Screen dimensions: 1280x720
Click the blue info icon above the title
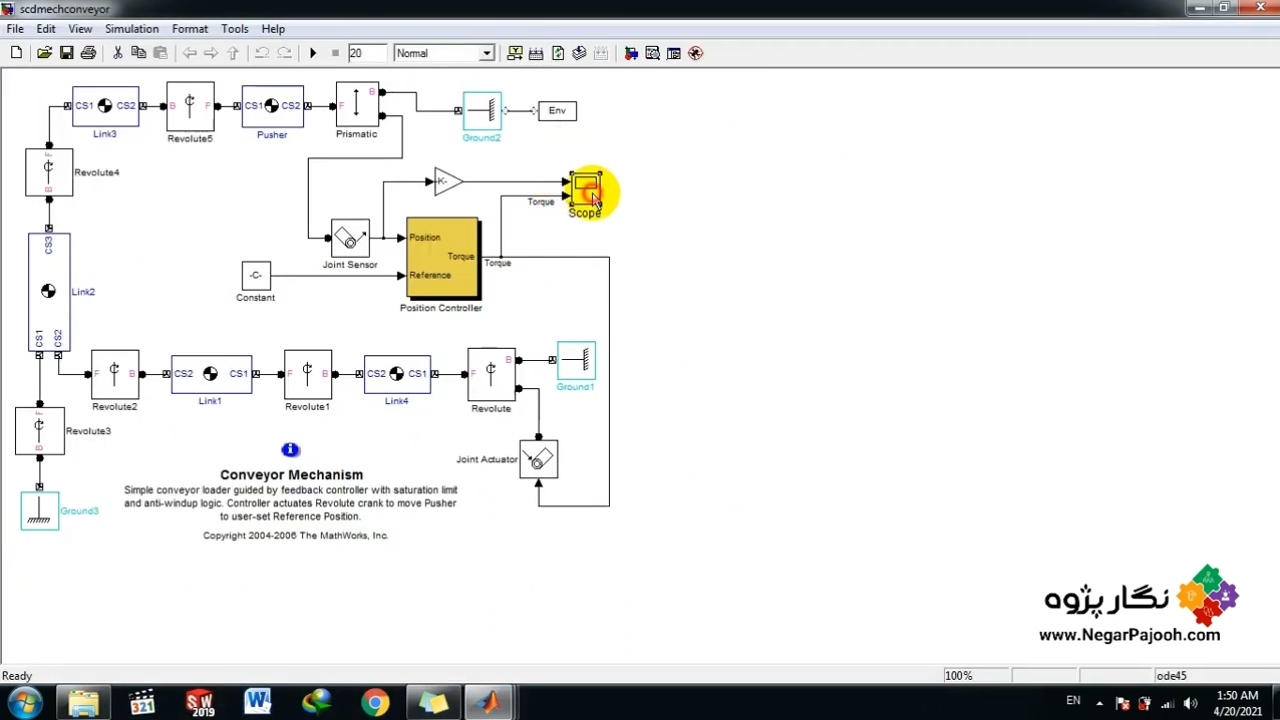[290, 450]
